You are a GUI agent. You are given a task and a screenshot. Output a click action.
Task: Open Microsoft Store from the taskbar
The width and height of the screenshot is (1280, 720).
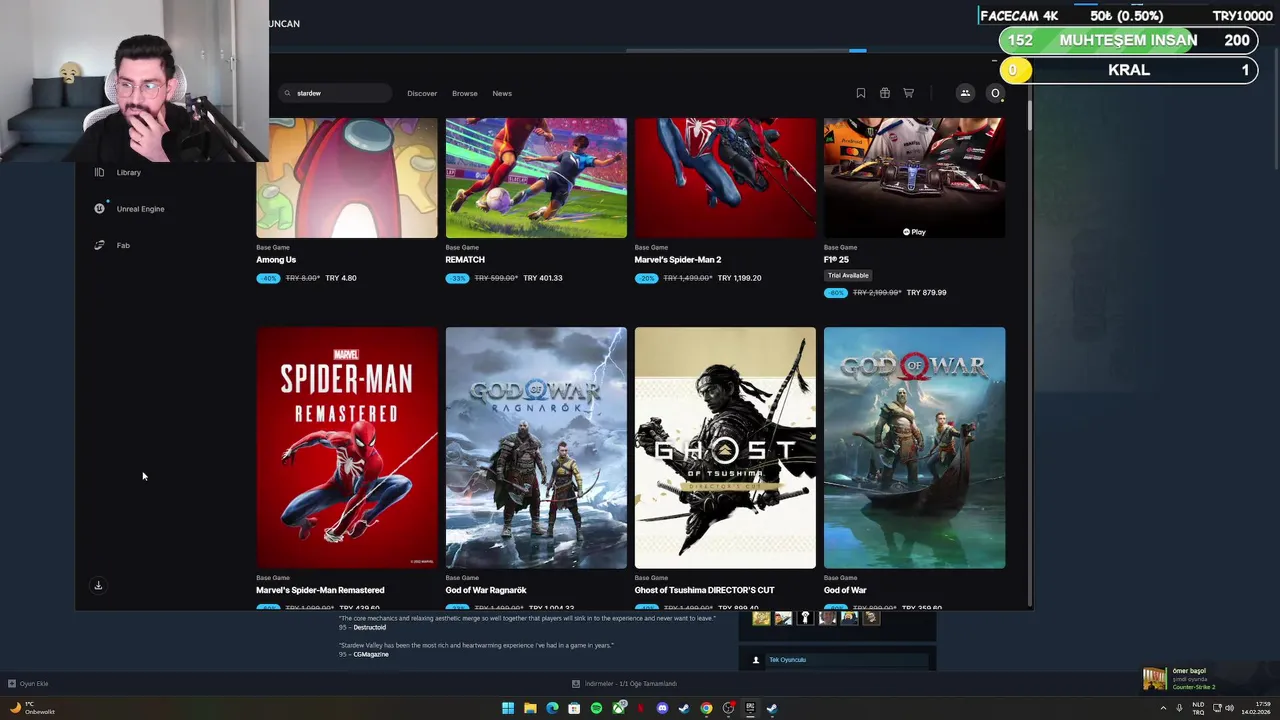(x=574, y=708)
